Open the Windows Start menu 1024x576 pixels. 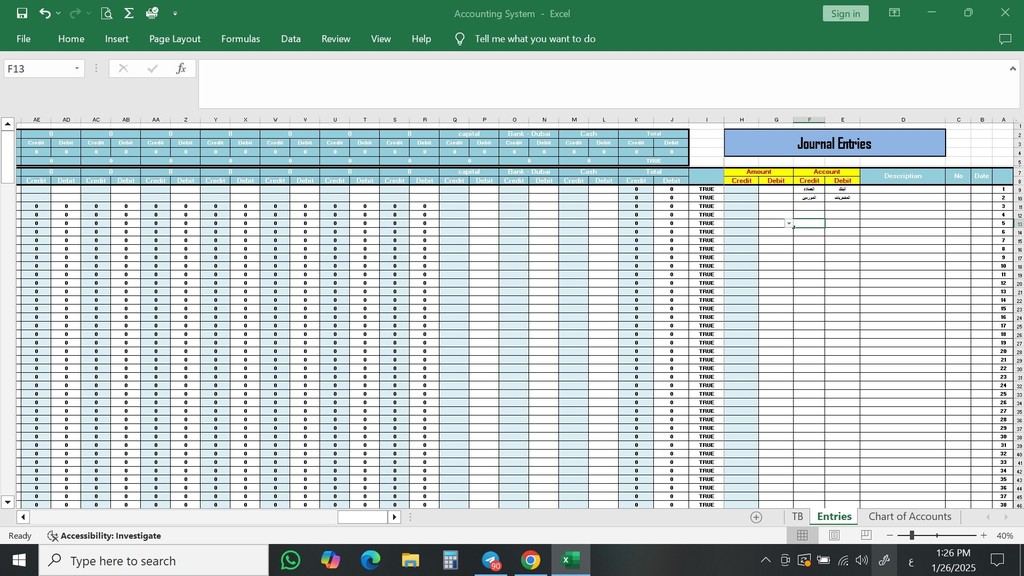(x=19, y=560)
